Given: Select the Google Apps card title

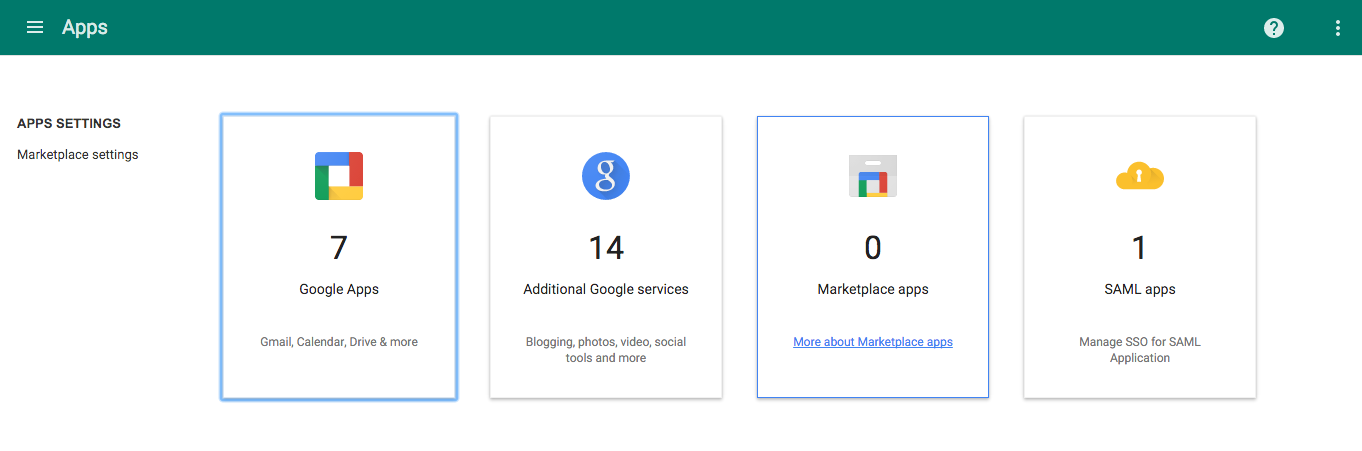Looking at the screenshot, I should (x=339, y=290).
